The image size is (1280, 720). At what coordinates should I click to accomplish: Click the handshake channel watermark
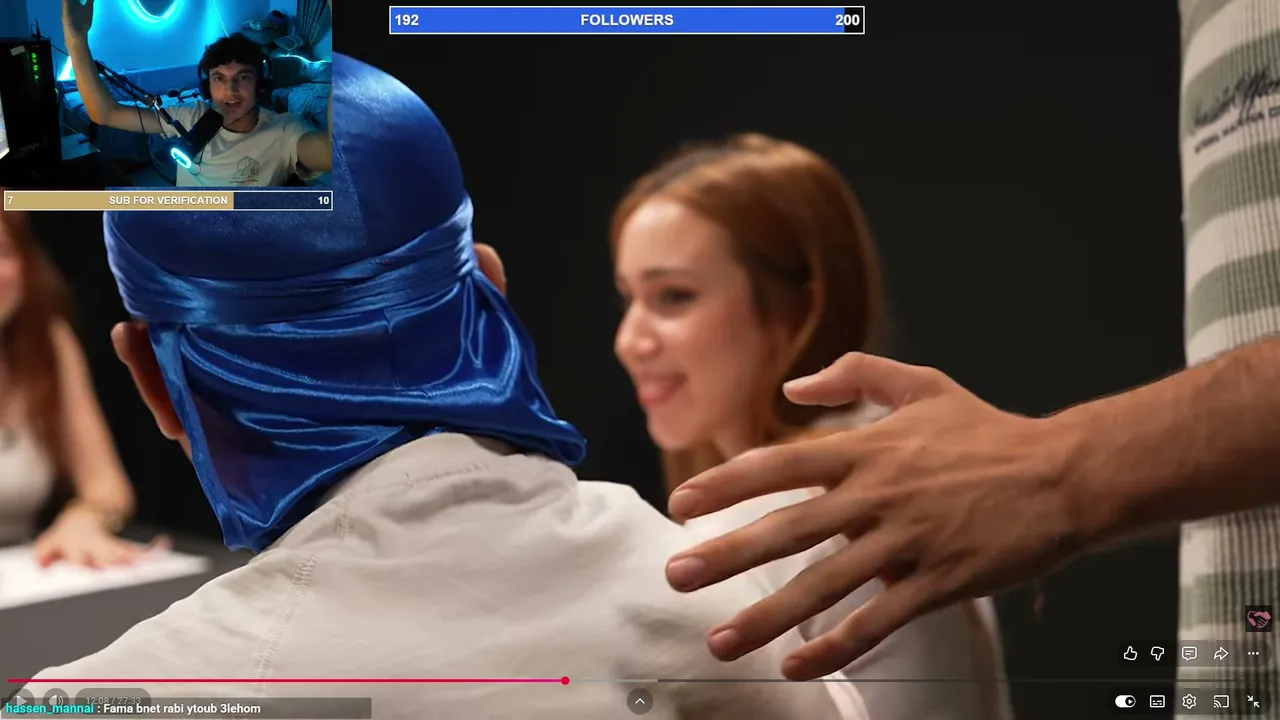point(1258,619)
